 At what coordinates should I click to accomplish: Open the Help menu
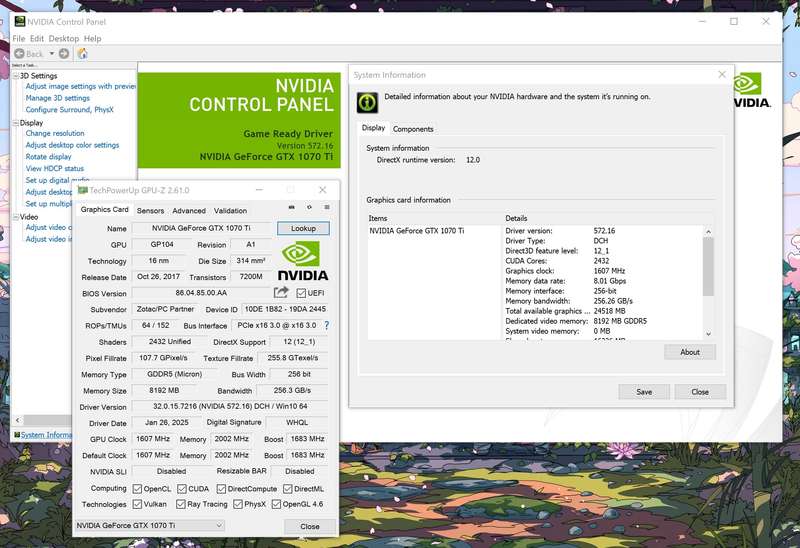92,38
